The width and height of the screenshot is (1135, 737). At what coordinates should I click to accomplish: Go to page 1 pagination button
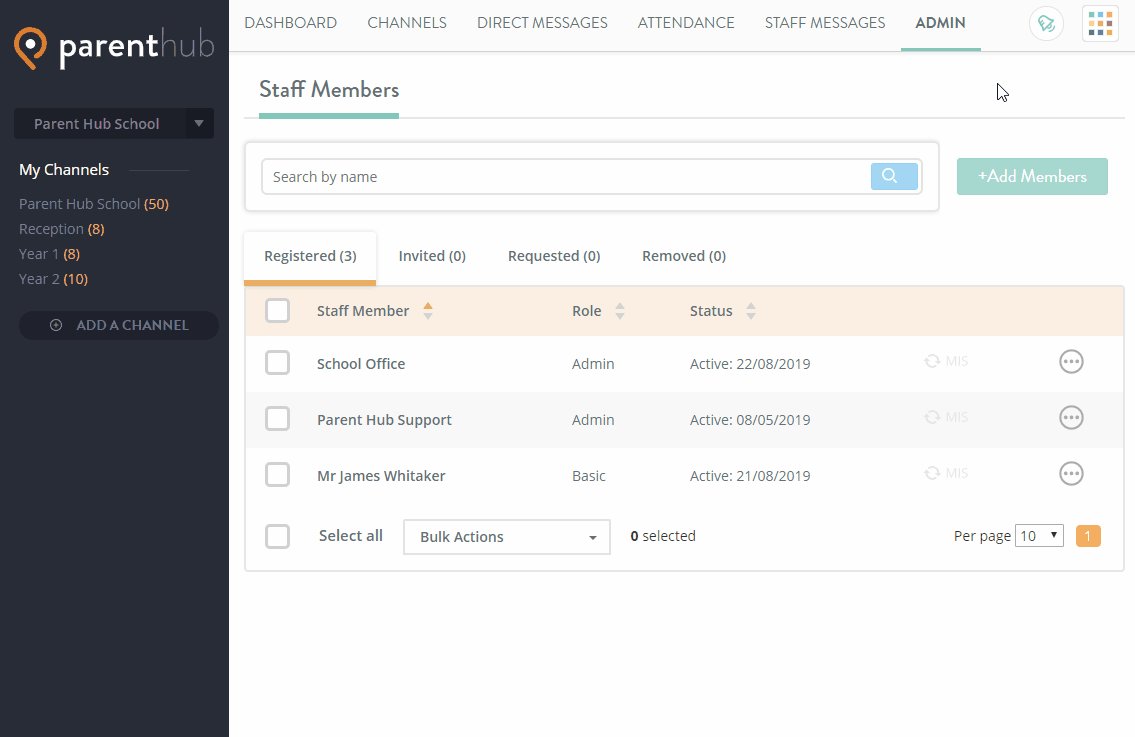click(x=1088, y=536)
